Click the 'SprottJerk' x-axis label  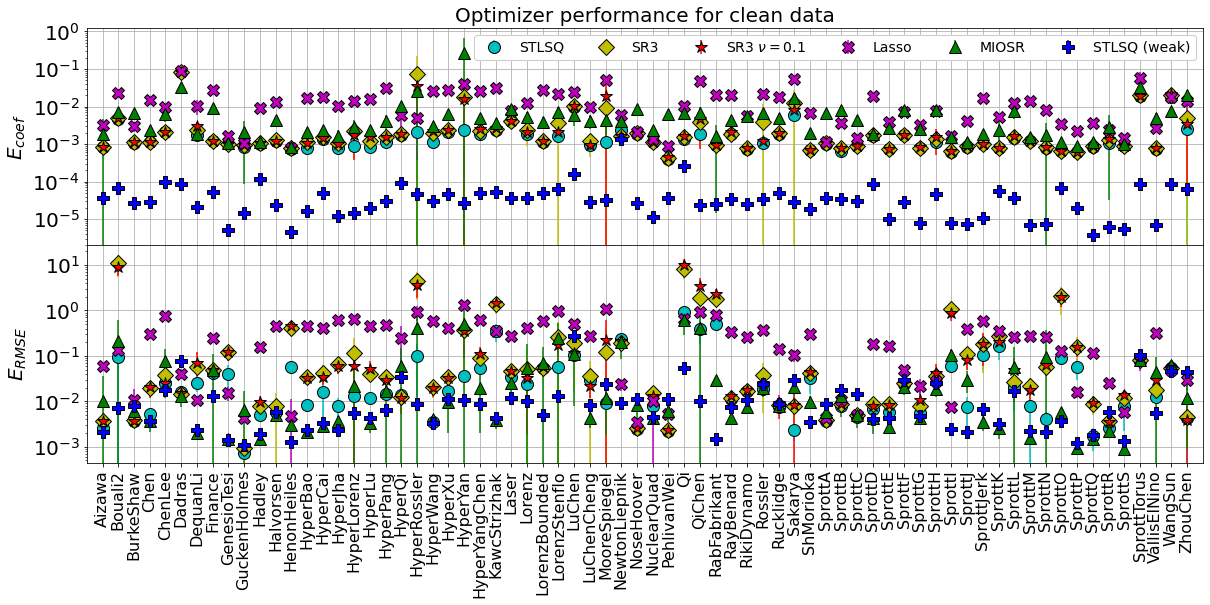tap(983, 510)
